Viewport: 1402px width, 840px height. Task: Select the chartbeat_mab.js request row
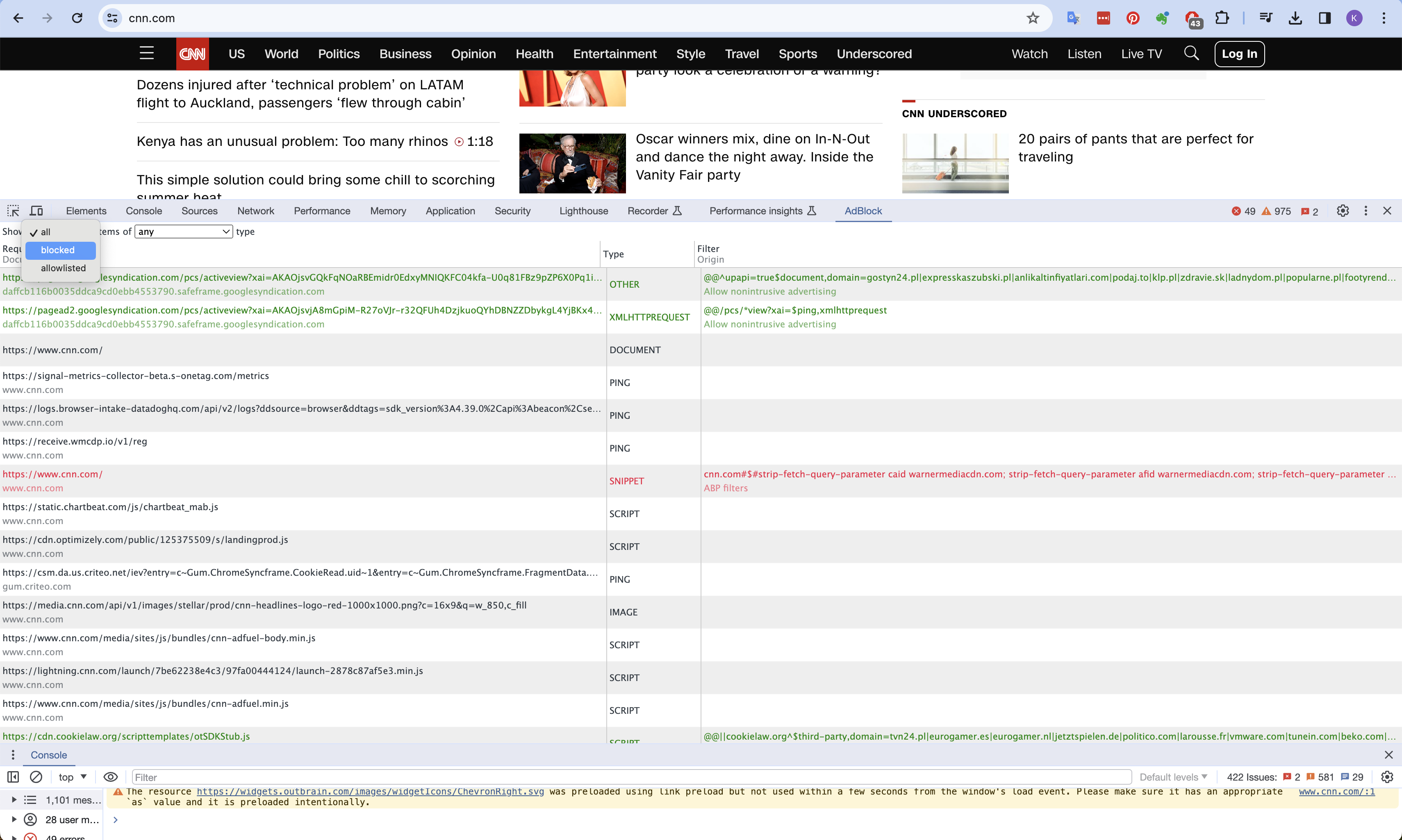click(701, 514)
